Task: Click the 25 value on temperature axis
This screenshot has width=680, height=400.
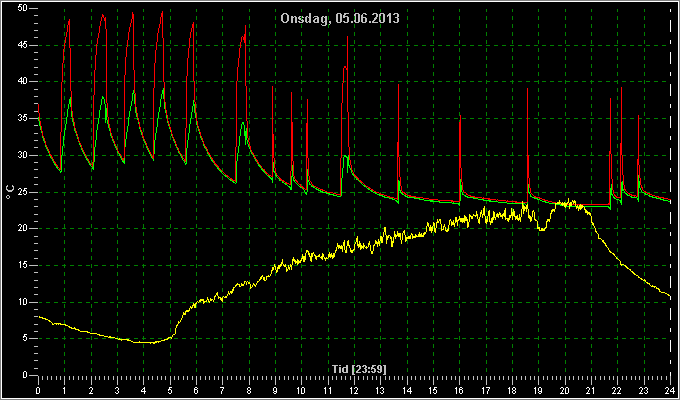Action: tap(22, 192)
